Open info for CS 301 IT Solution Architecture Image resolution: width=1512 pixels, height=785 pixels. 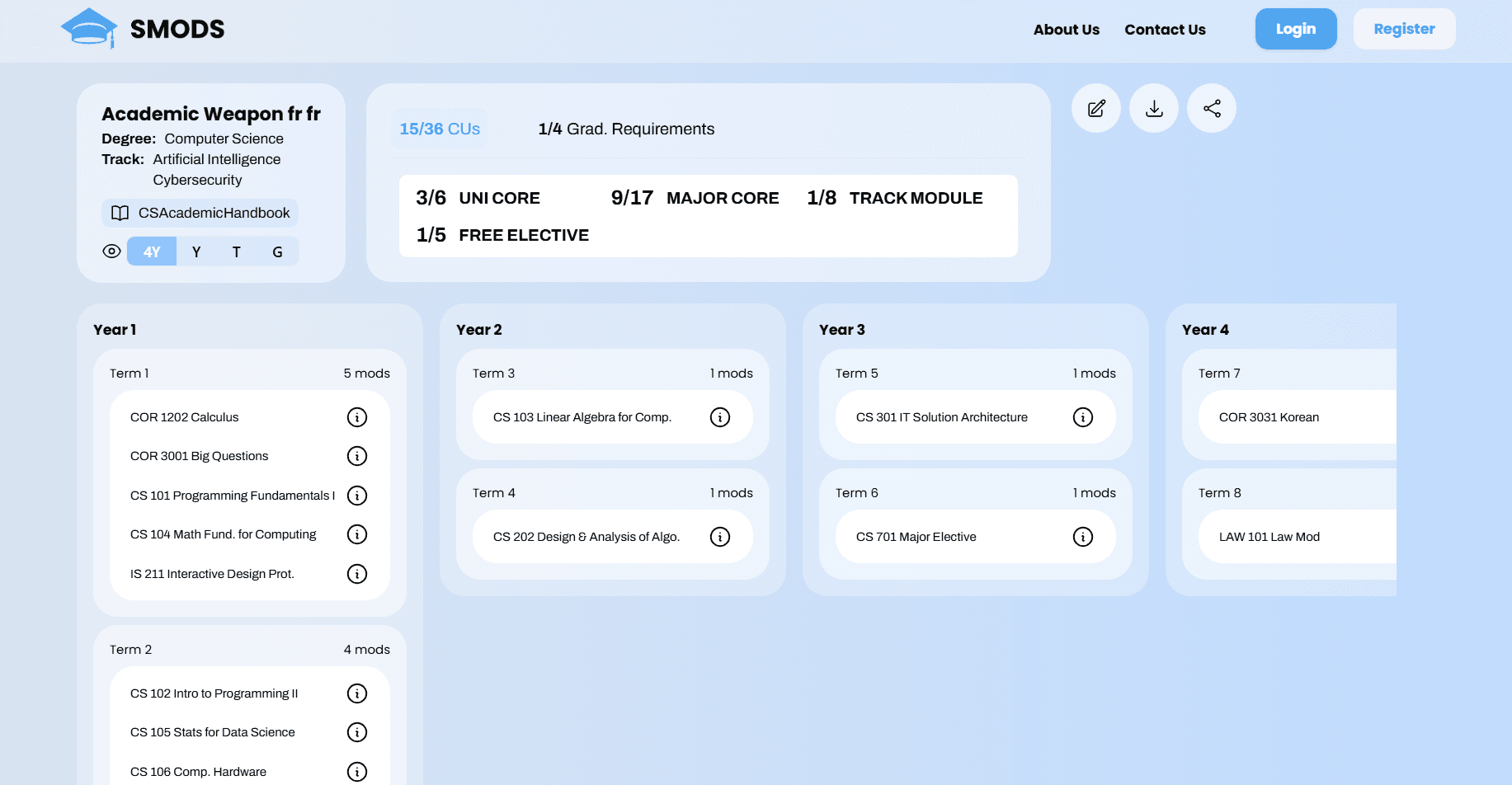click(1083, 417)
